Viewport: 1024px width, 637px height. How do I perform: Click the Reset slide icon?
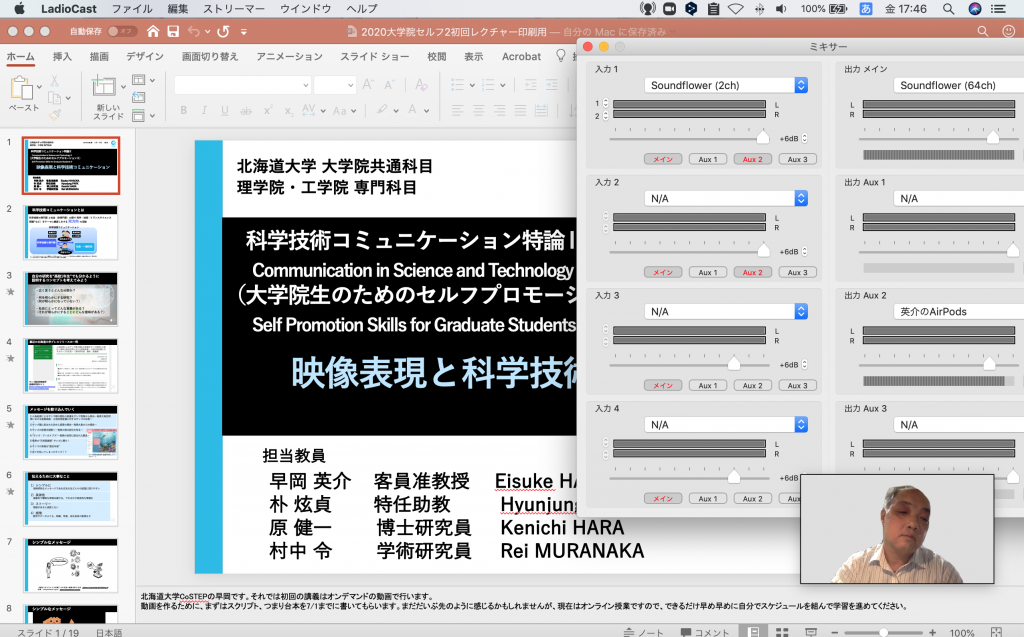tap(138, 97)
